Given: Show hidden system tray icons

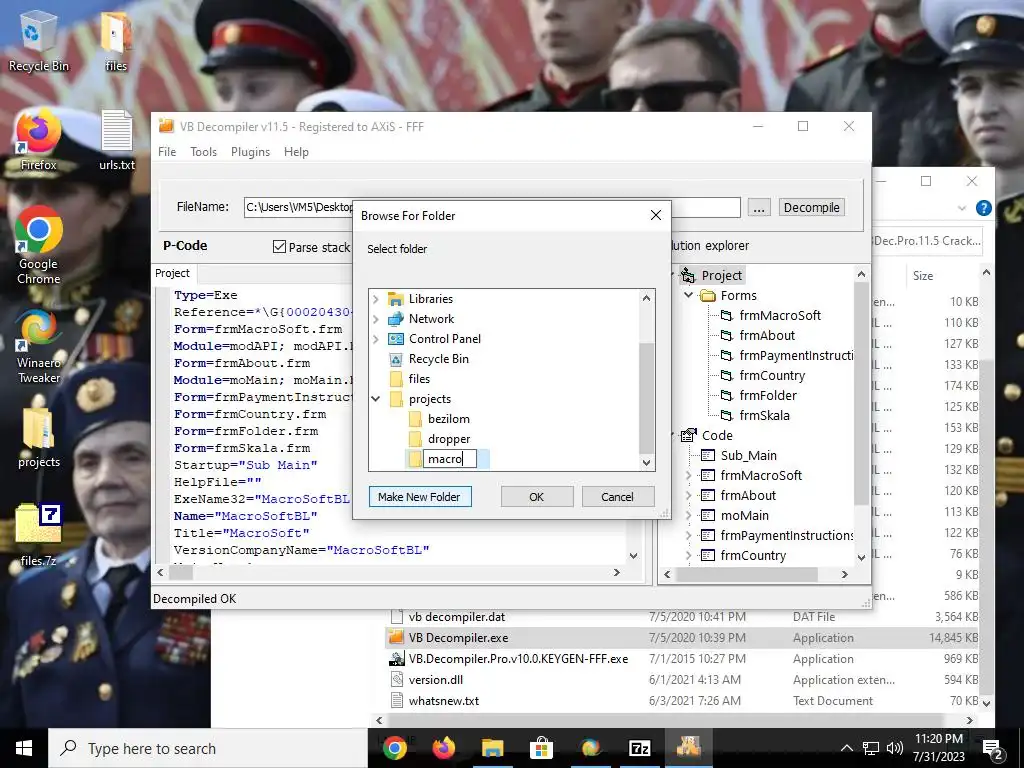Looking at the screenshot, I should click(846, 748).
